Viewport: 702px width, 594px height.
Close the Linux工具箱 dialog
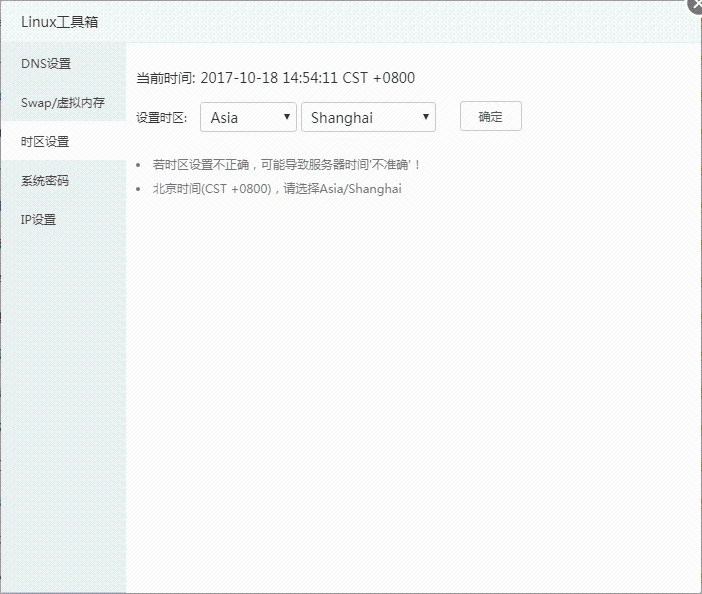[695, 4]
